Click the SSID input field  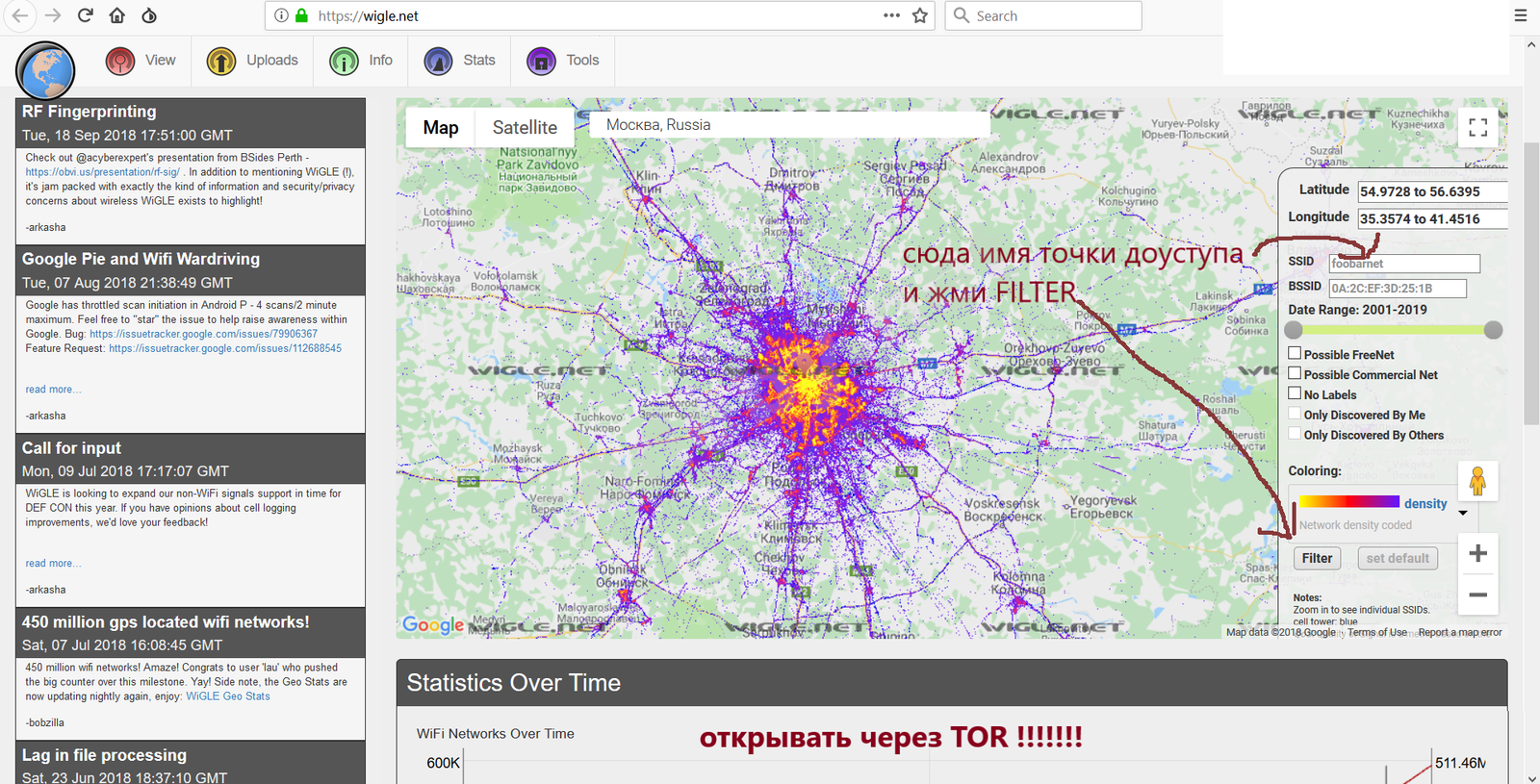coord(1403,264)
